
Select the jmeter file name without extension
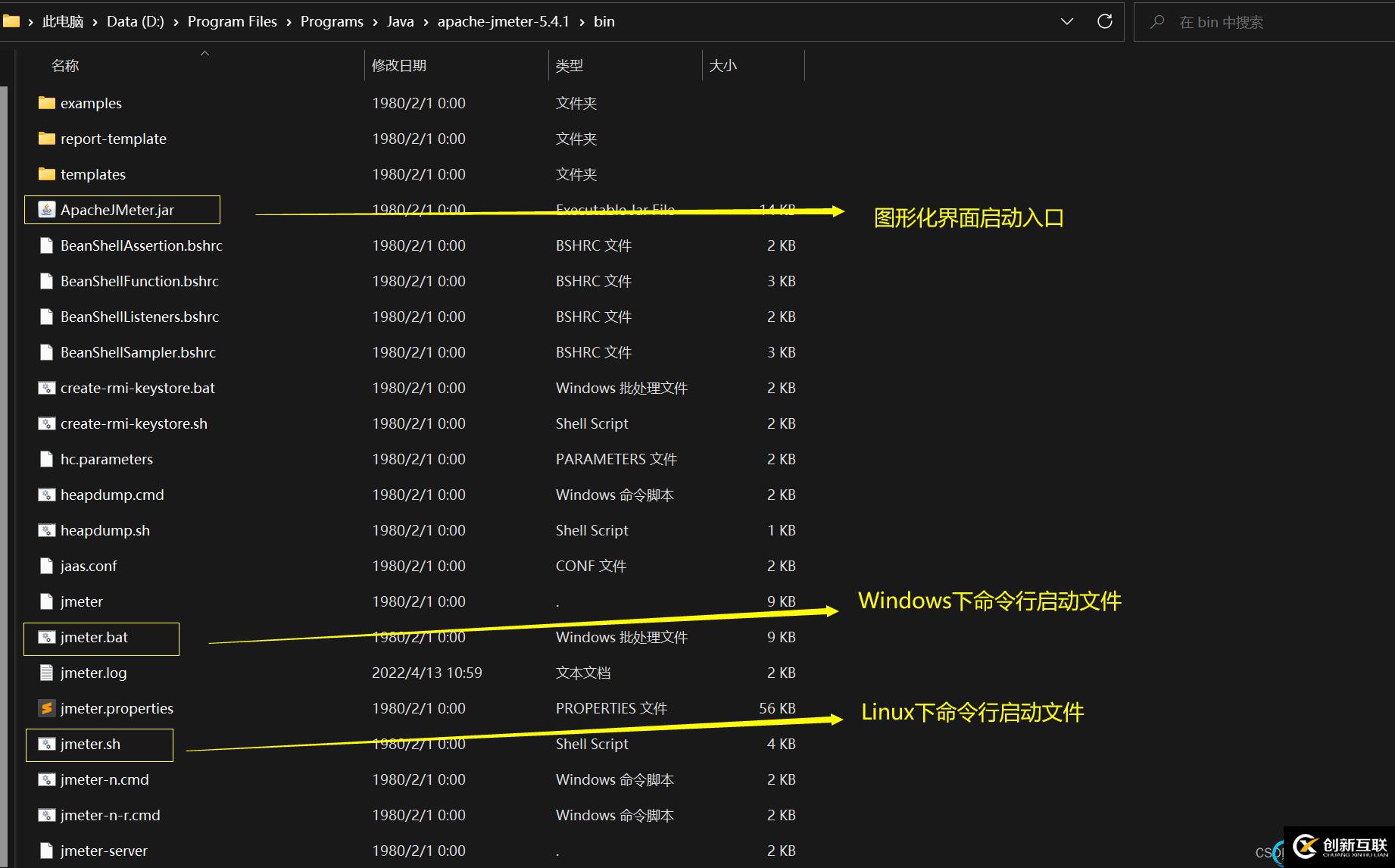82,601
